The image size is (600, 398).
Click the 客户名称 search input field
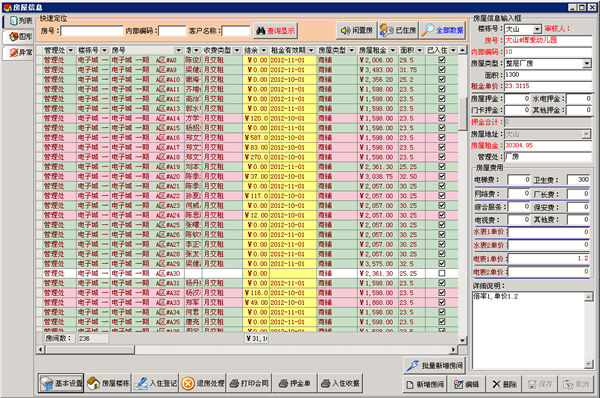coord(236,31)
